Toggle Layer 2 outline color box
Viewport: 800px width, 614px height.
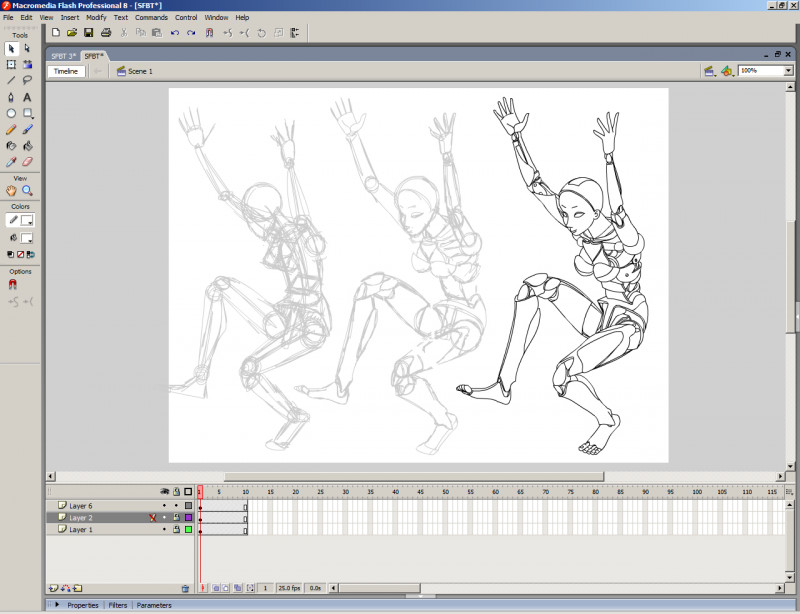(x=188, y=518)
